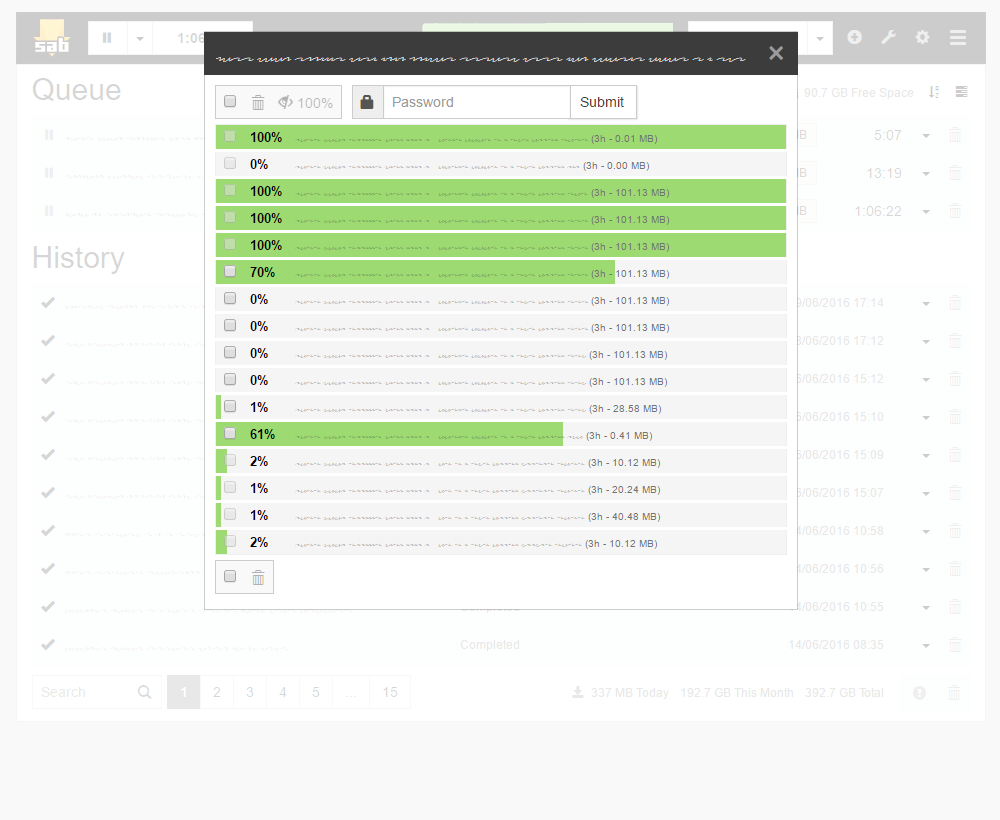This screenshot has height=820, width=1000.
Task: Open the SABnzbd logo home
Action: [x=52, y=38]
